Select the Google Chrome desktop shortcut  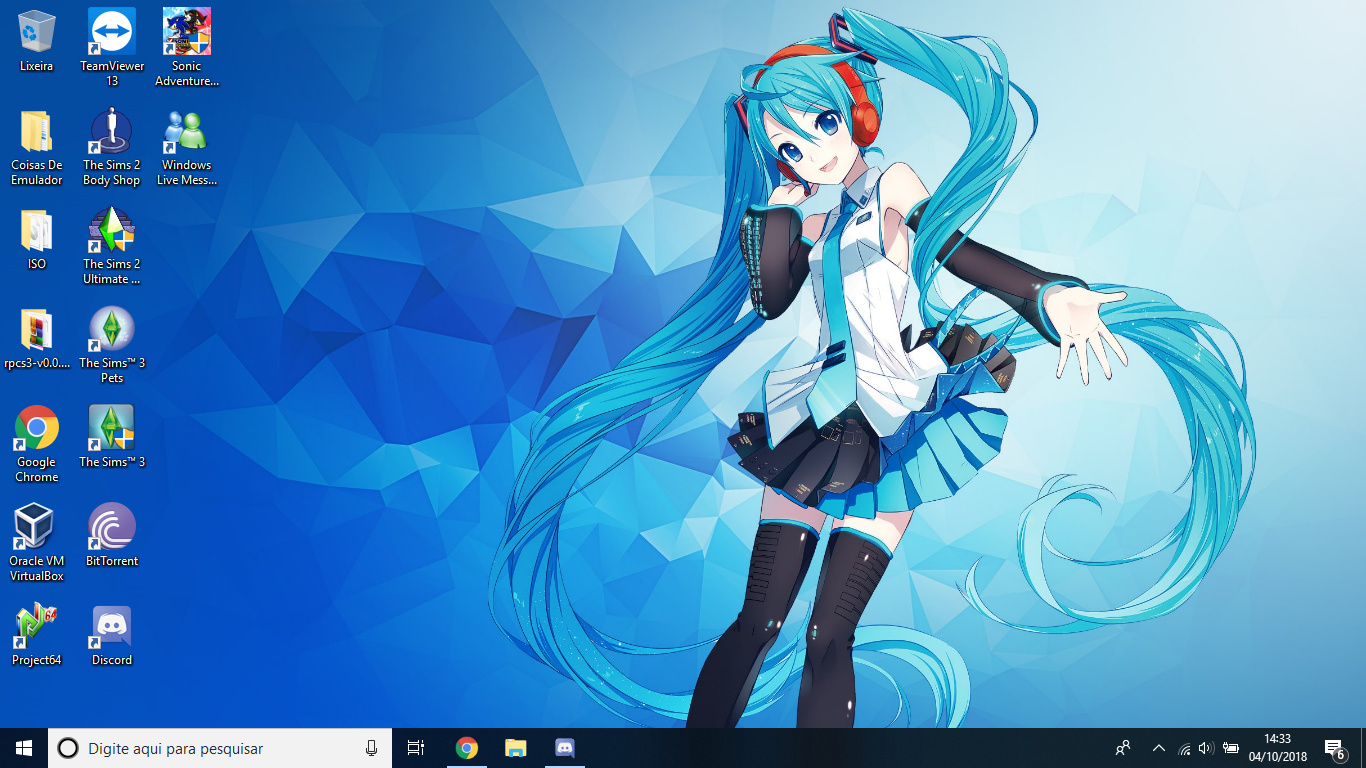[x=37, y=445]
